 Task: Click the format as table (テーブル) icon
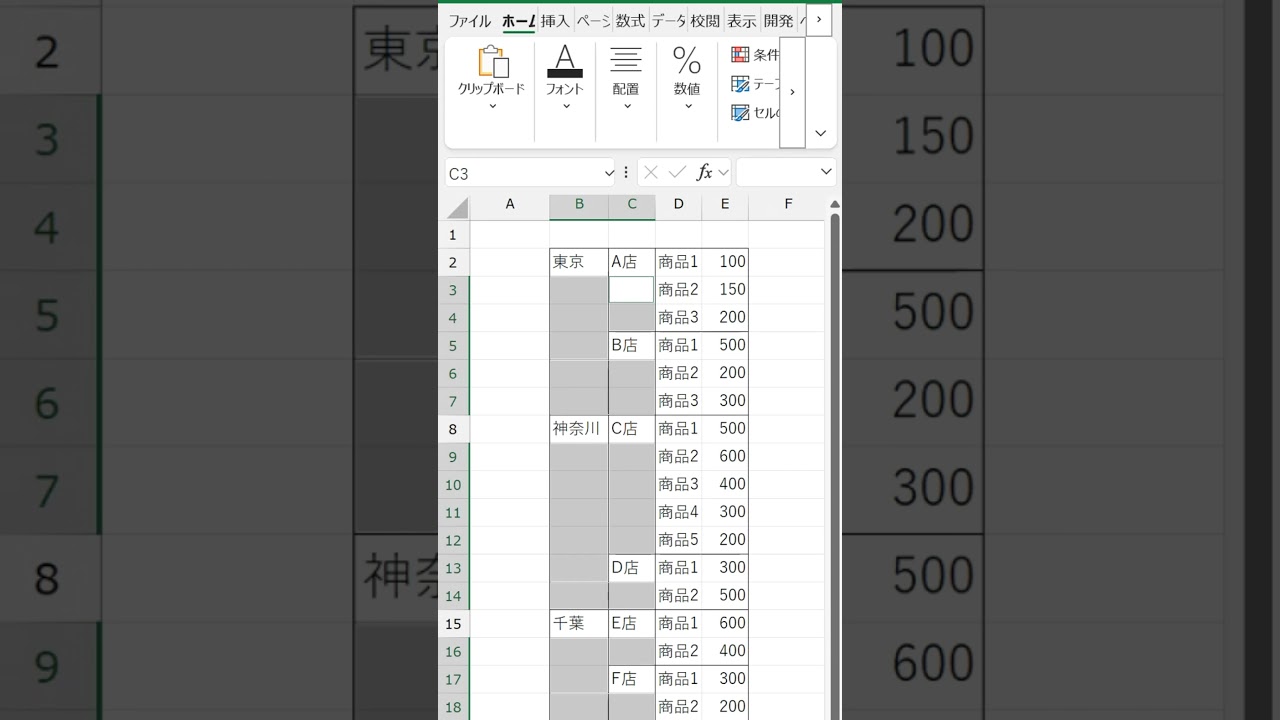[x=741, y=84]
